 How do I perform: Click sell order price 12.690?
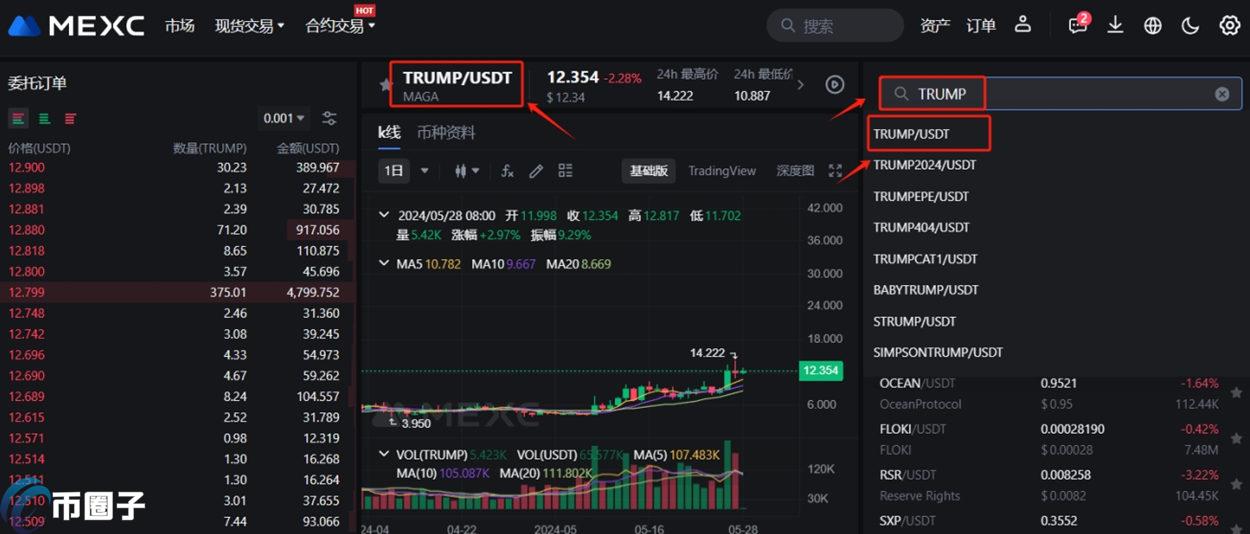(x=26, y=376)
